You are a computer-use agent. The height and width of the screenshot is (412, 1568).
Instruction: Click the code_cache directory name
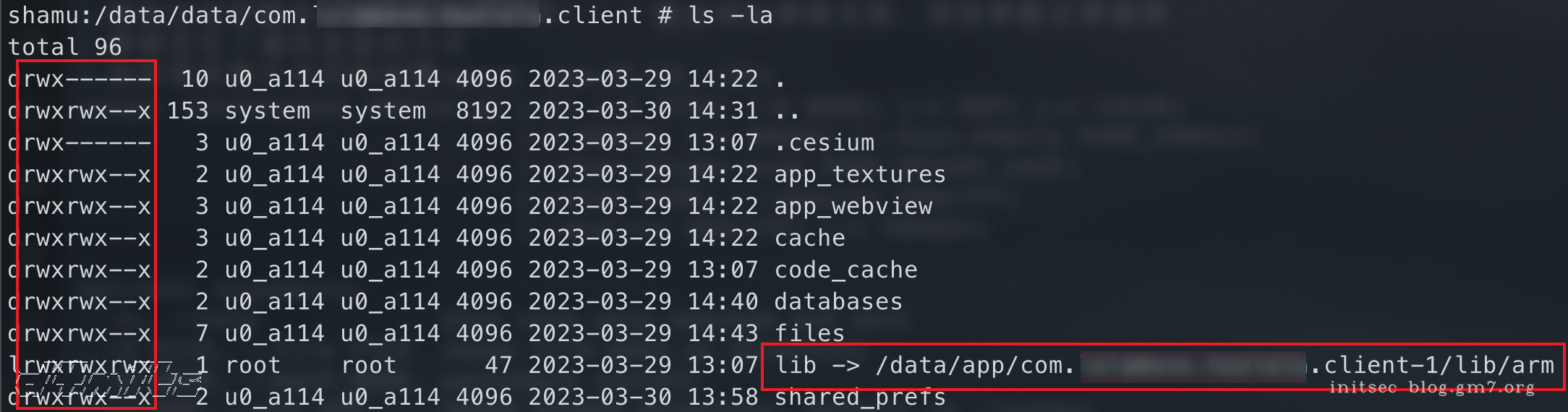click(845, 270)
